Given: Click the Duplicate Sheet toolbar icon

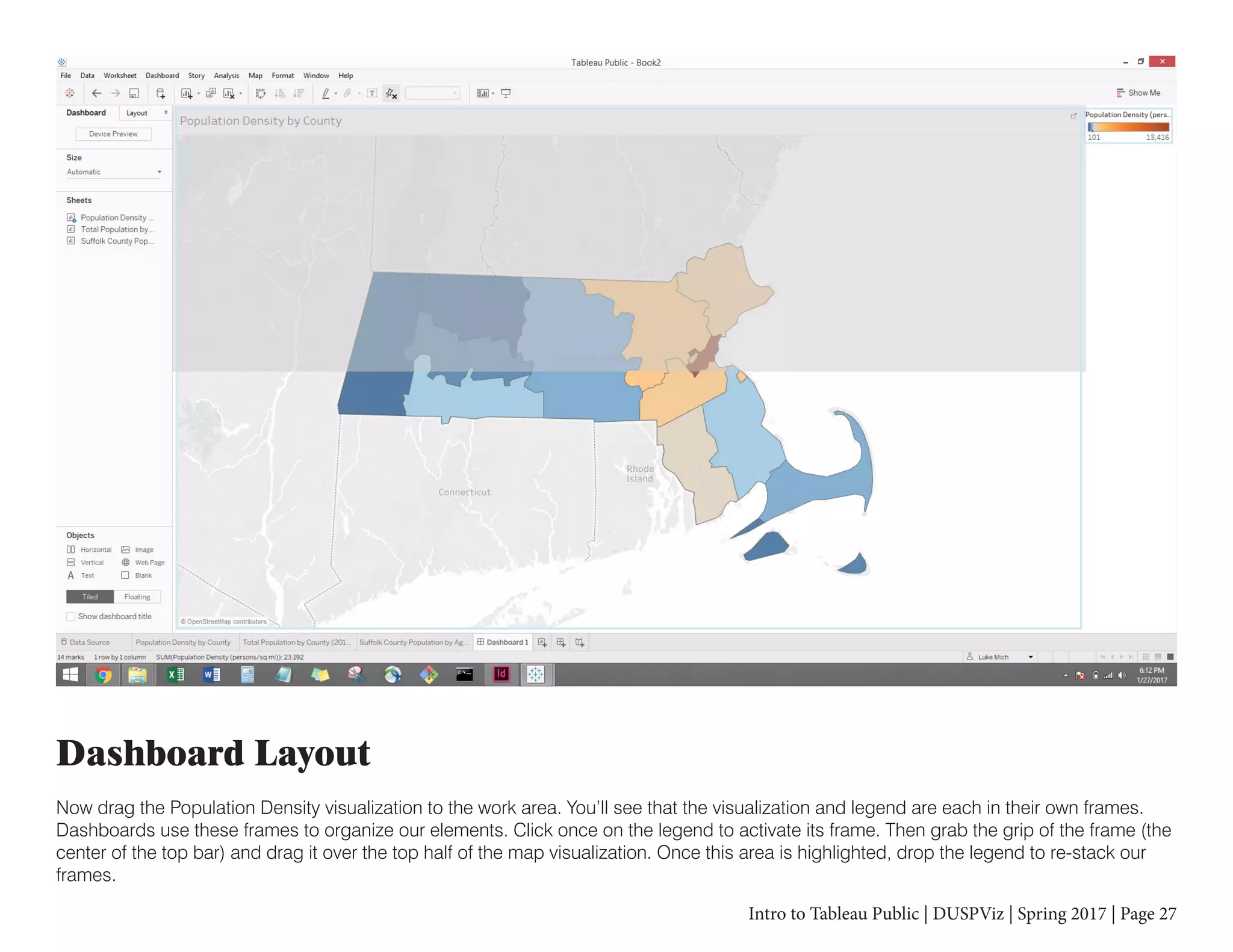Looking at the screenshot, I should click(x=211, y=93).
